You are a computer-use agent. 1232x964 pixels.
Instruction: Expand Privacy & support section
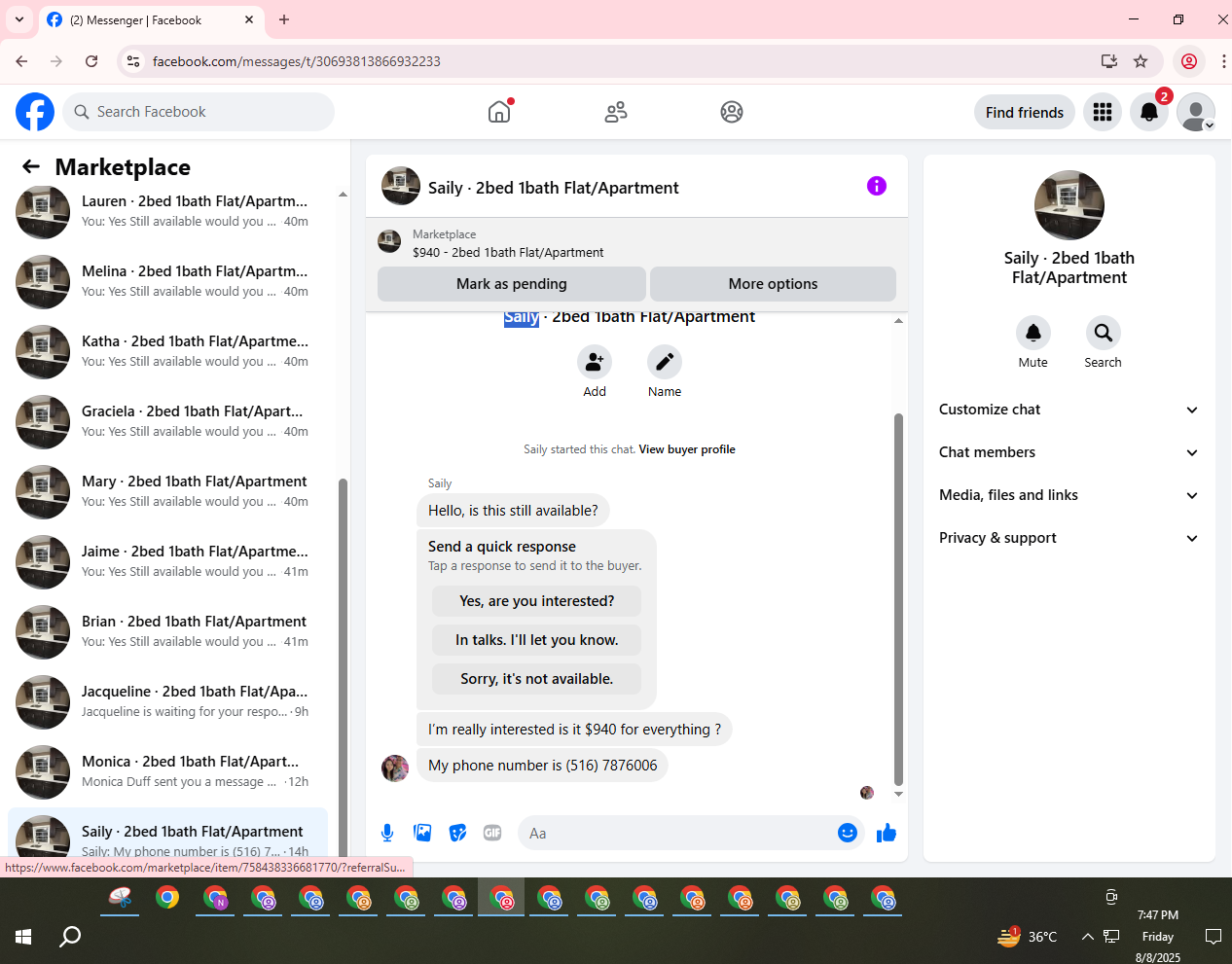[x=1069, y=538]
